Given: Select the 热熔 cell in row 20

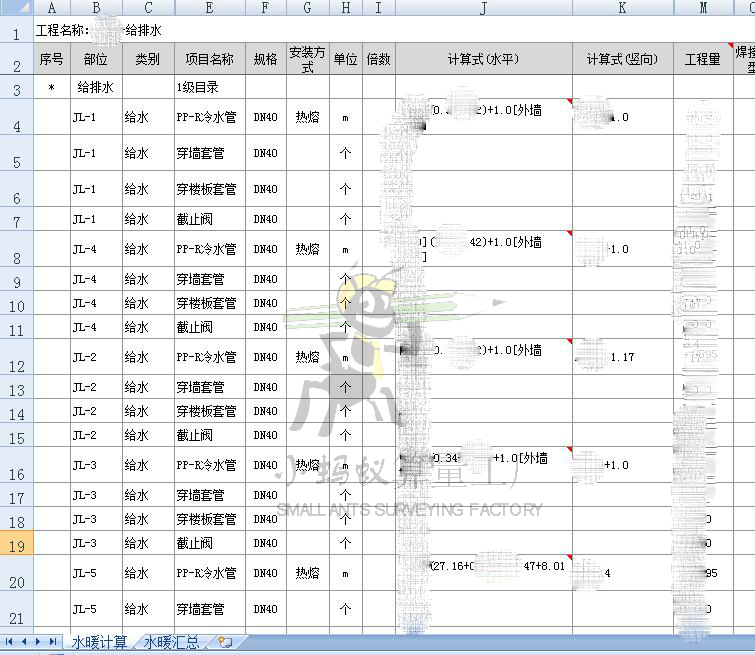Looking at the screenshot, I should click(x=307, y=573).
